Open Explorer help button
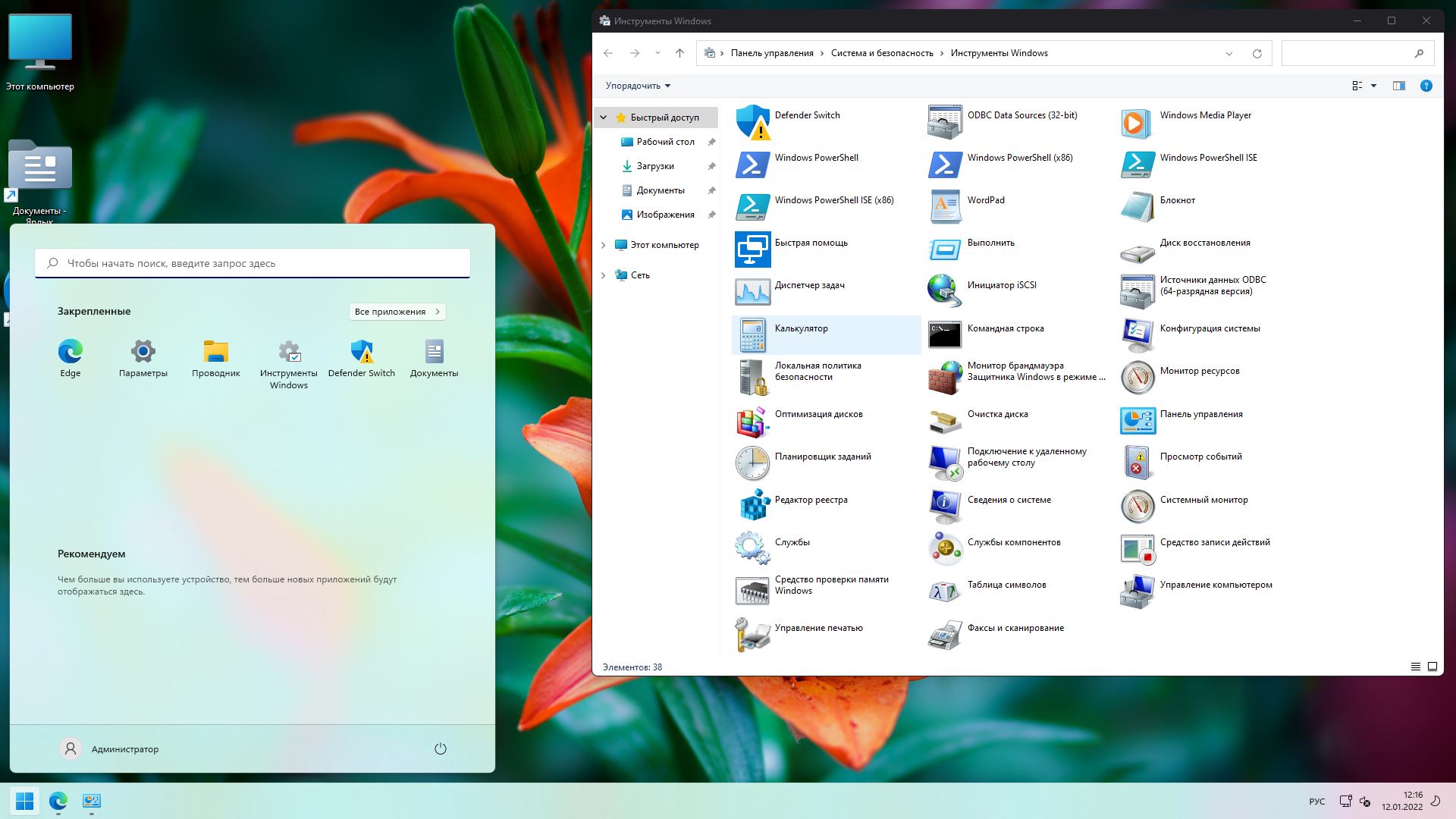 pos(1426,86)
